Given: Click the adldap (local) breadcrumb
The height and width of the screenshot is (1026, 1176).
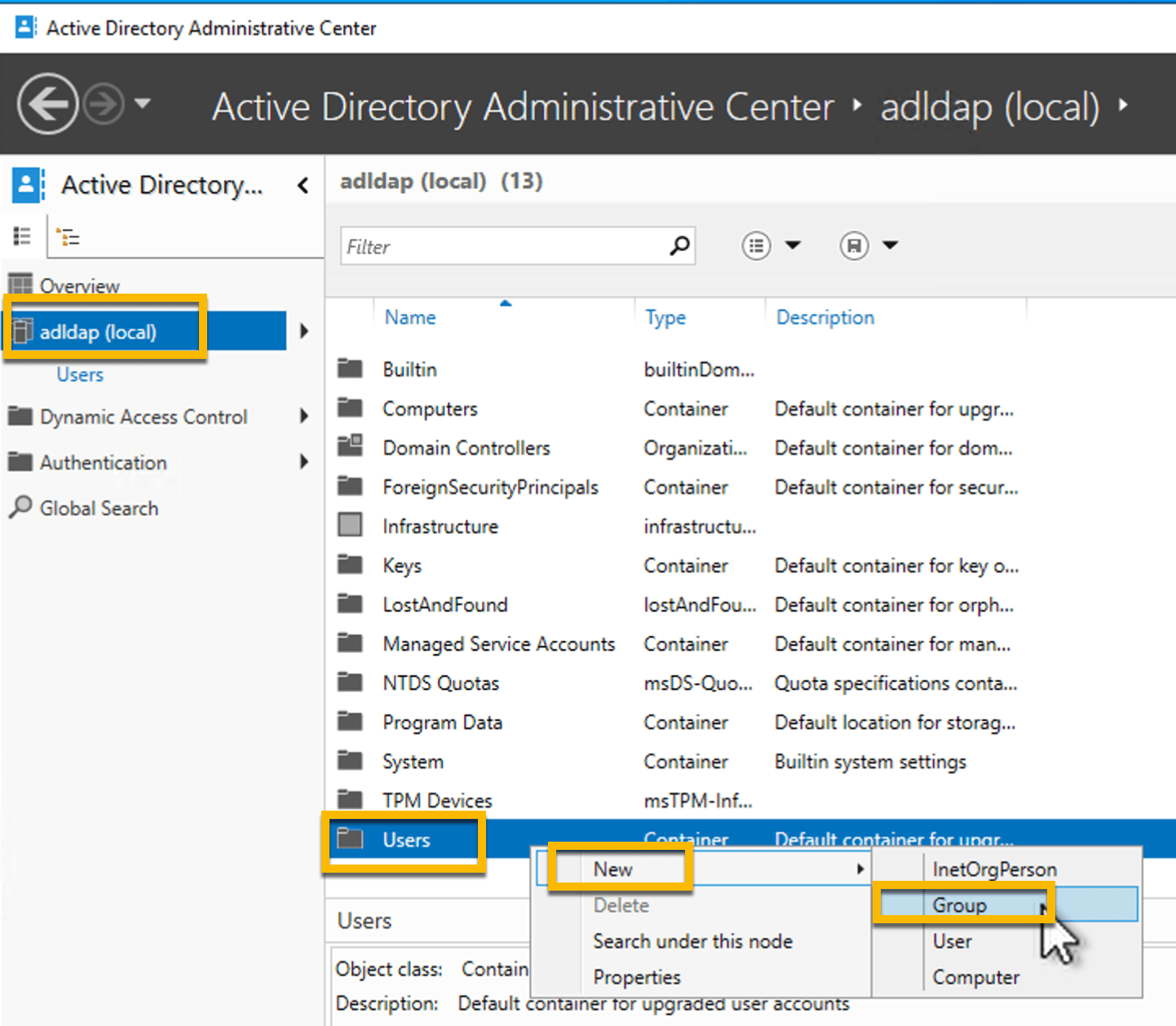Looking at the screenshot, I should [990, 107].
